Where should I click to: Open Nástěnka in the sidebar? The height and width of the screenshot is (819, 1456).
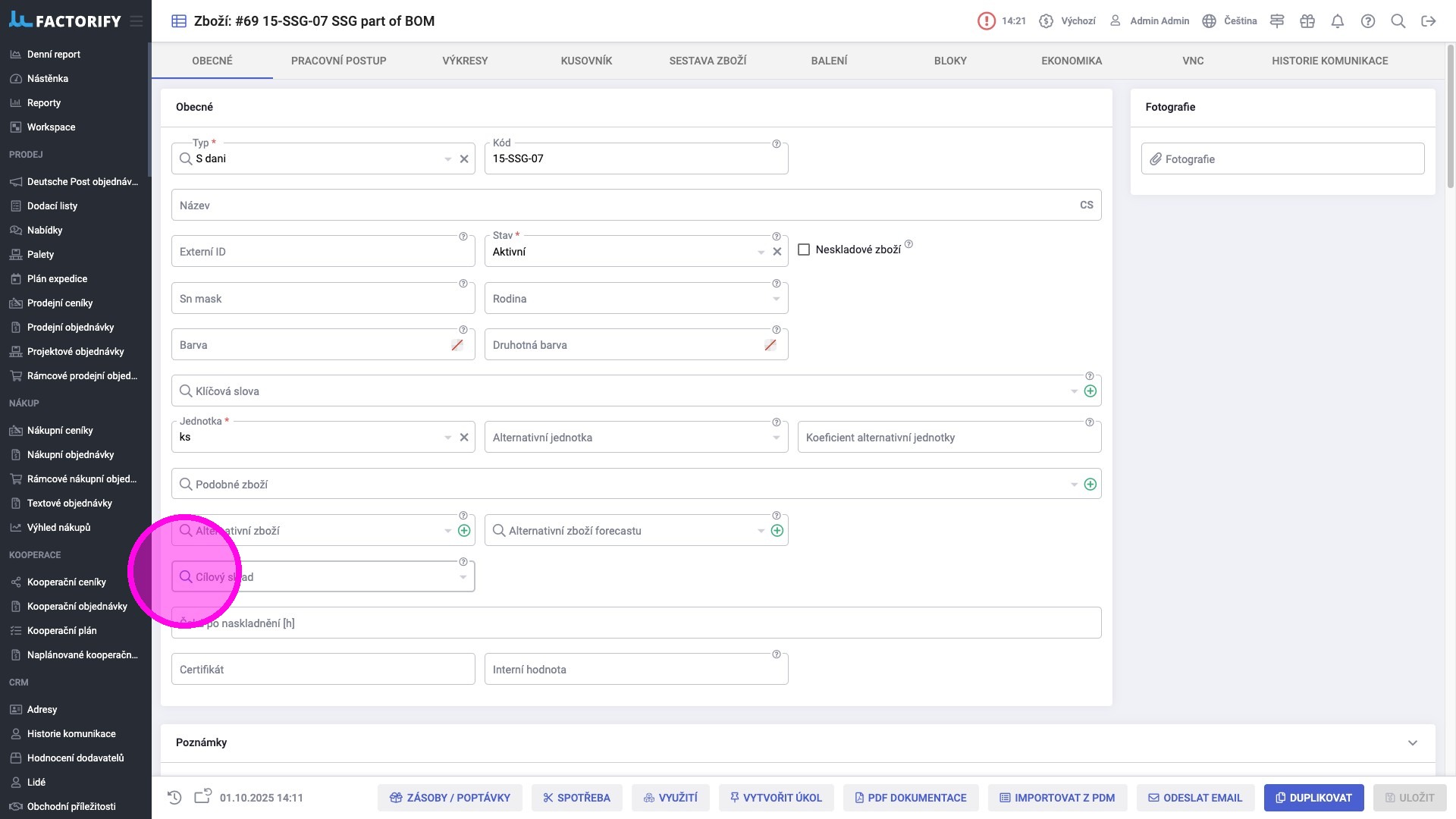click(x=48, y=79)
